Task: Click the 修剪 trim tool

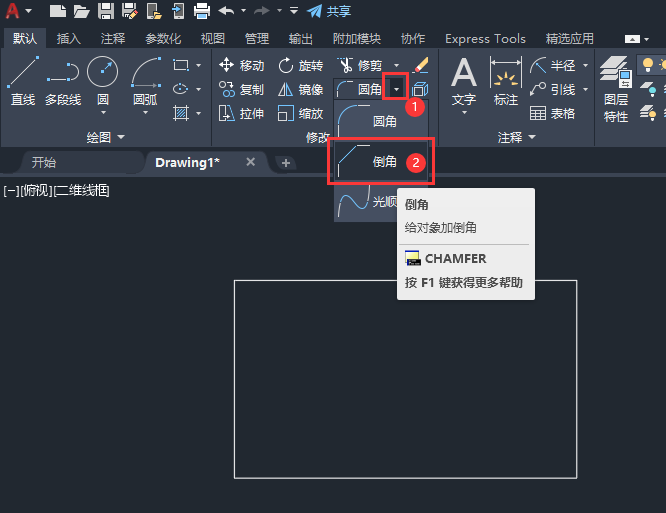Action: click(360, 65)
